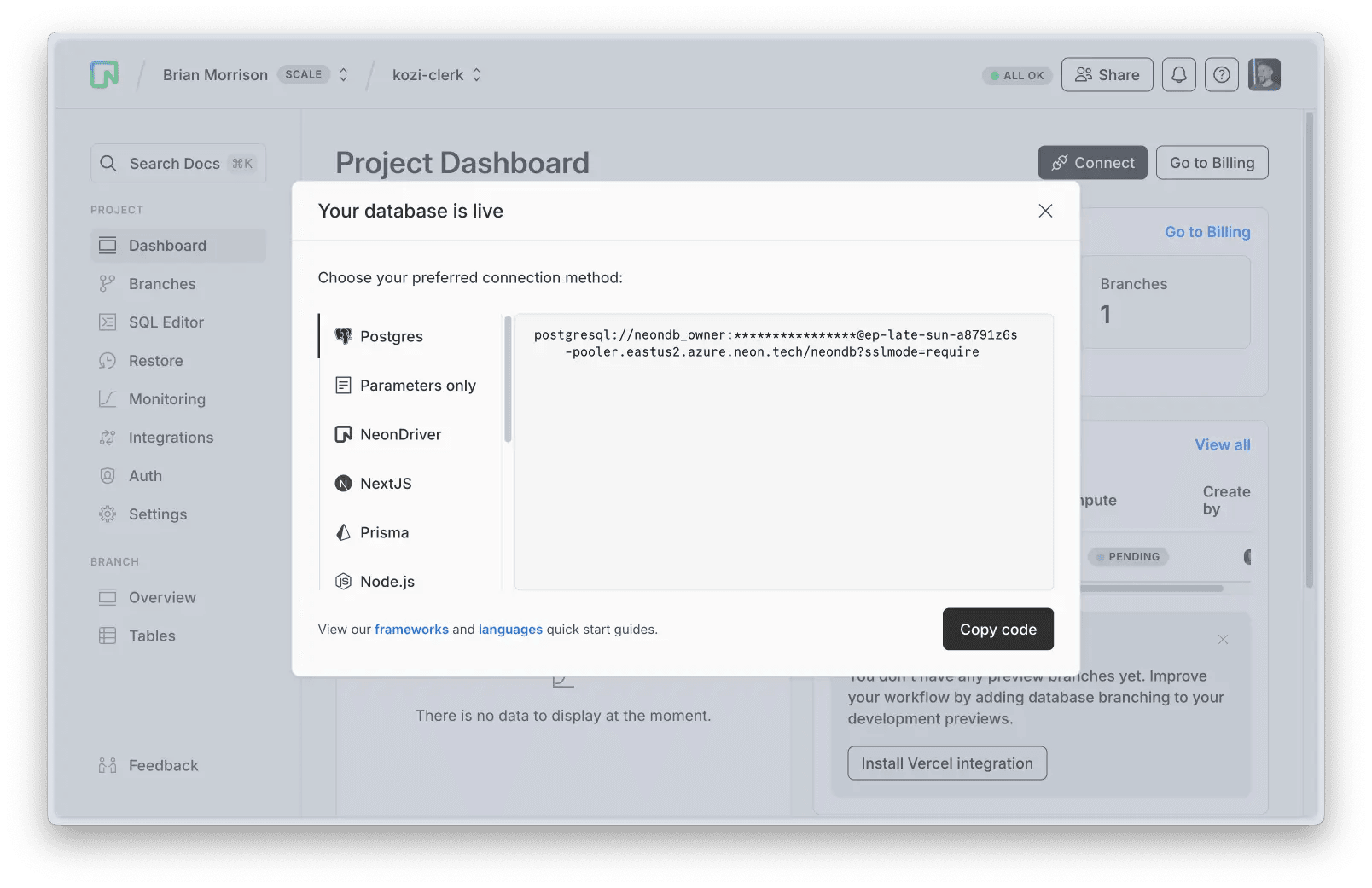The width and height of the screenshot is (1372, 888).
Task: Click the Share button
Action: pyautogui.click(x=1107, y=75)
